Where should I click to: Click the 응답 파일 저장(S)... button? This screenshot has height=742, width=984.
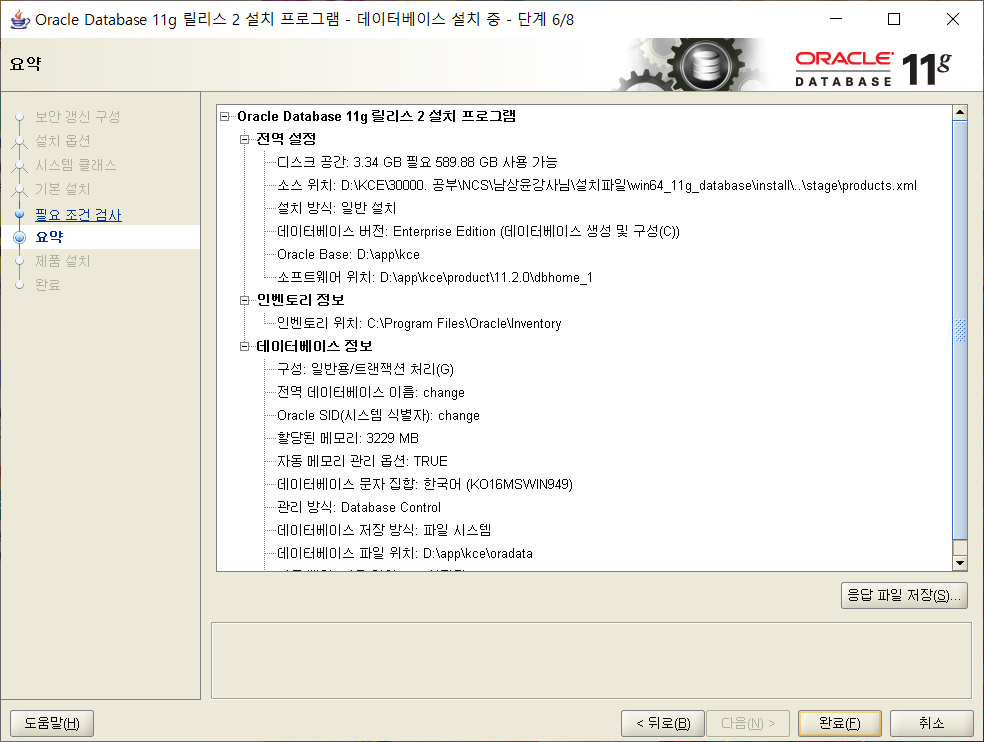904,595
